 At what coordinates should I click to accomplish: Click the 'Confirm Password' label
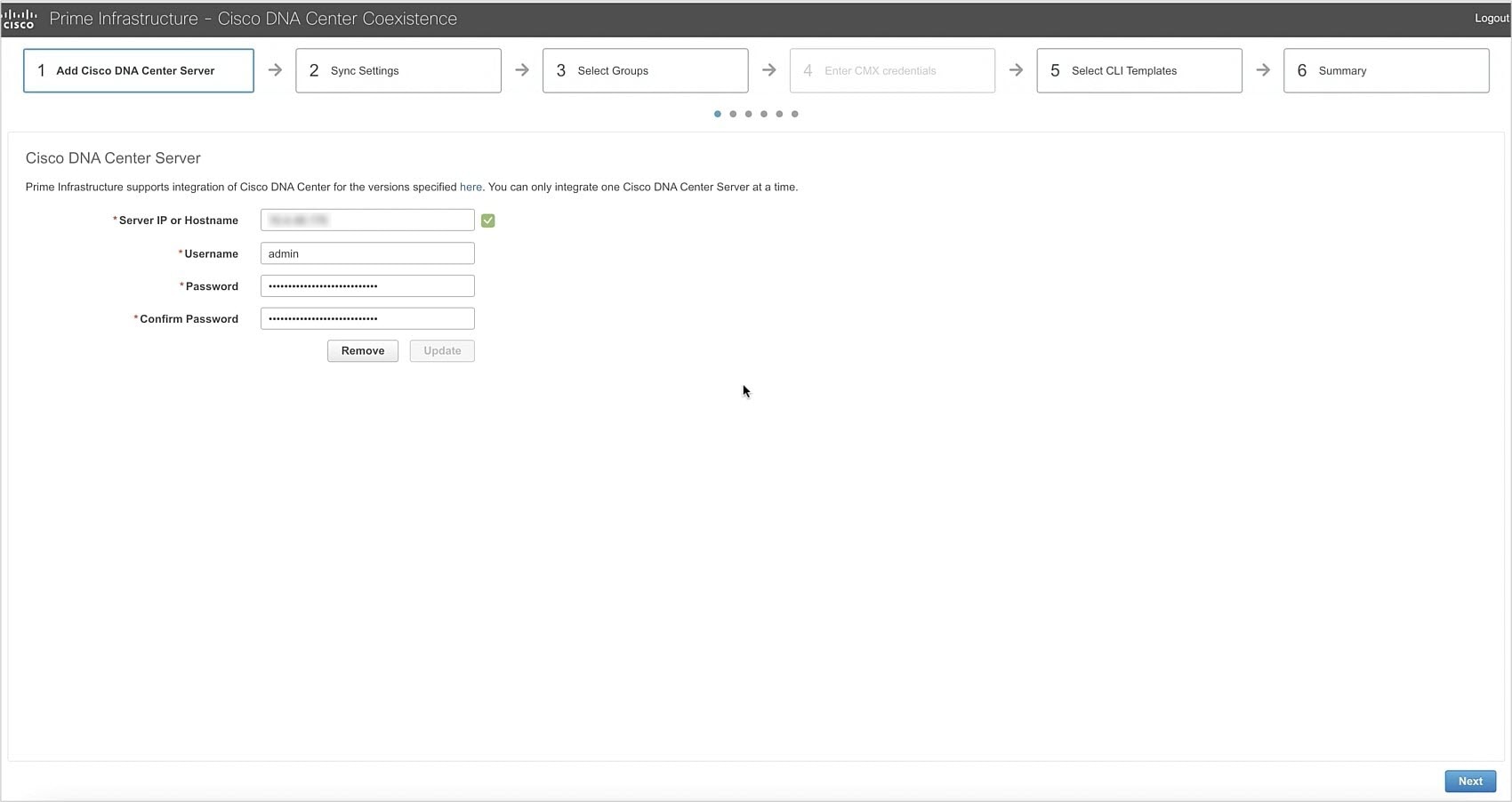click(x=189, y=319)
